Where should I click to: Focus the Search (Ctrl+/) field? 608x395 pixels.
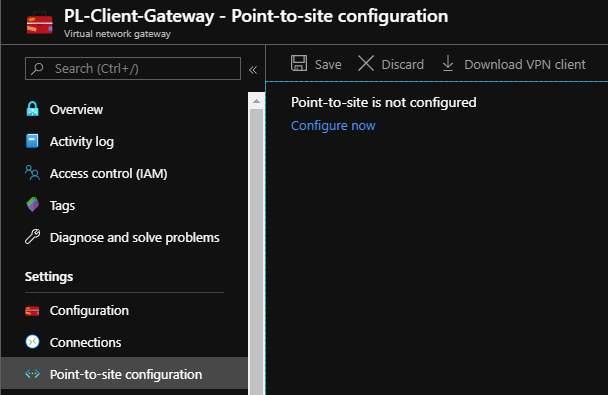[133, 69]
